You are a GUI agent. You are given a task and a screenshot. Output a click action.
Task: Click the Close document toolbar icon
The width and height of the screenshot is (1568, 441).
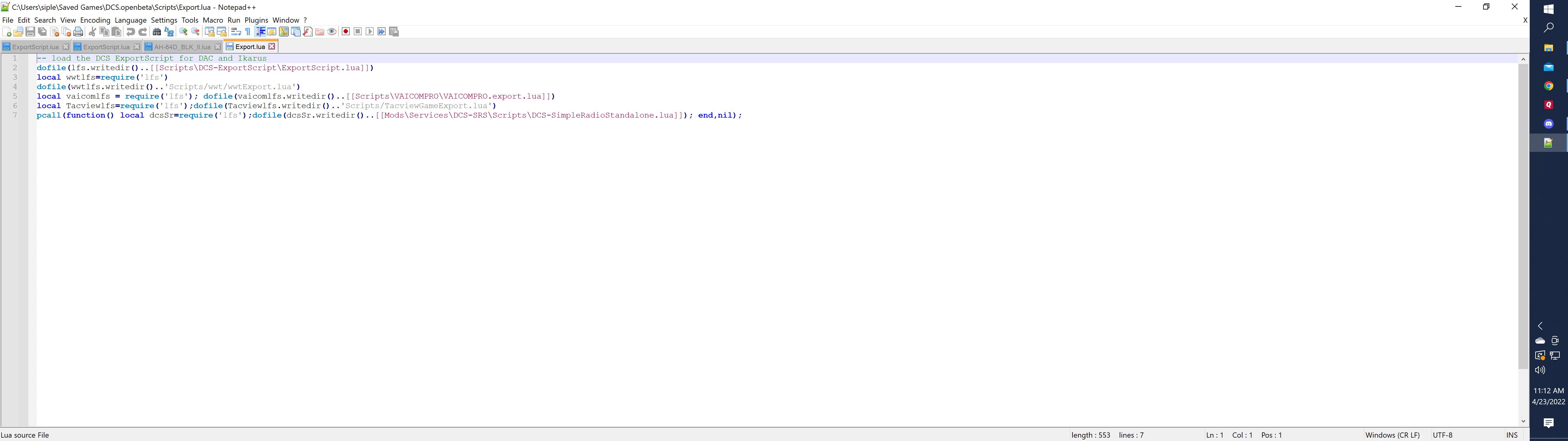tap(54, 32)
